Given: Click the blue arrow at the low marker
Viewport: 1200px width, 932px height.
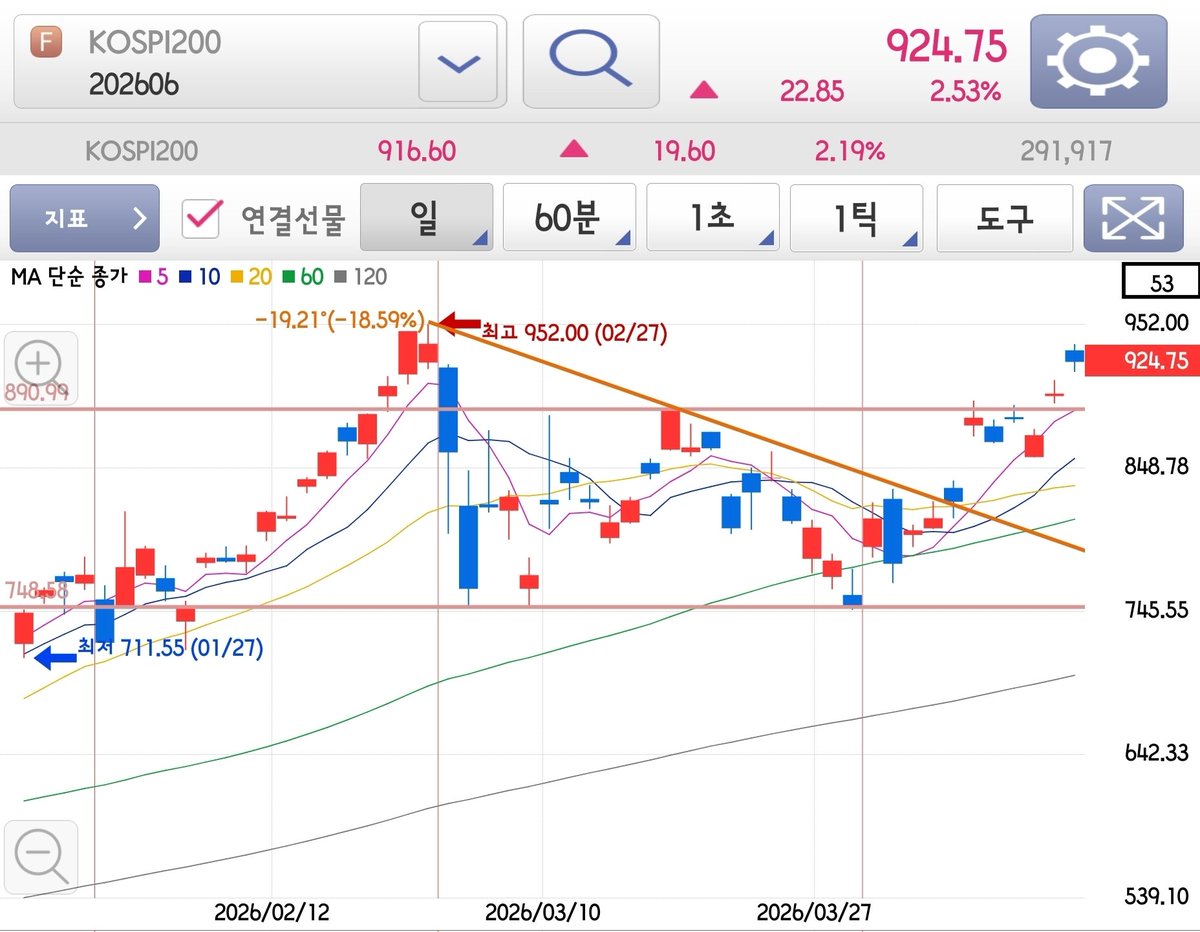Looking at the screenshot, I should [x=55, y=658].
